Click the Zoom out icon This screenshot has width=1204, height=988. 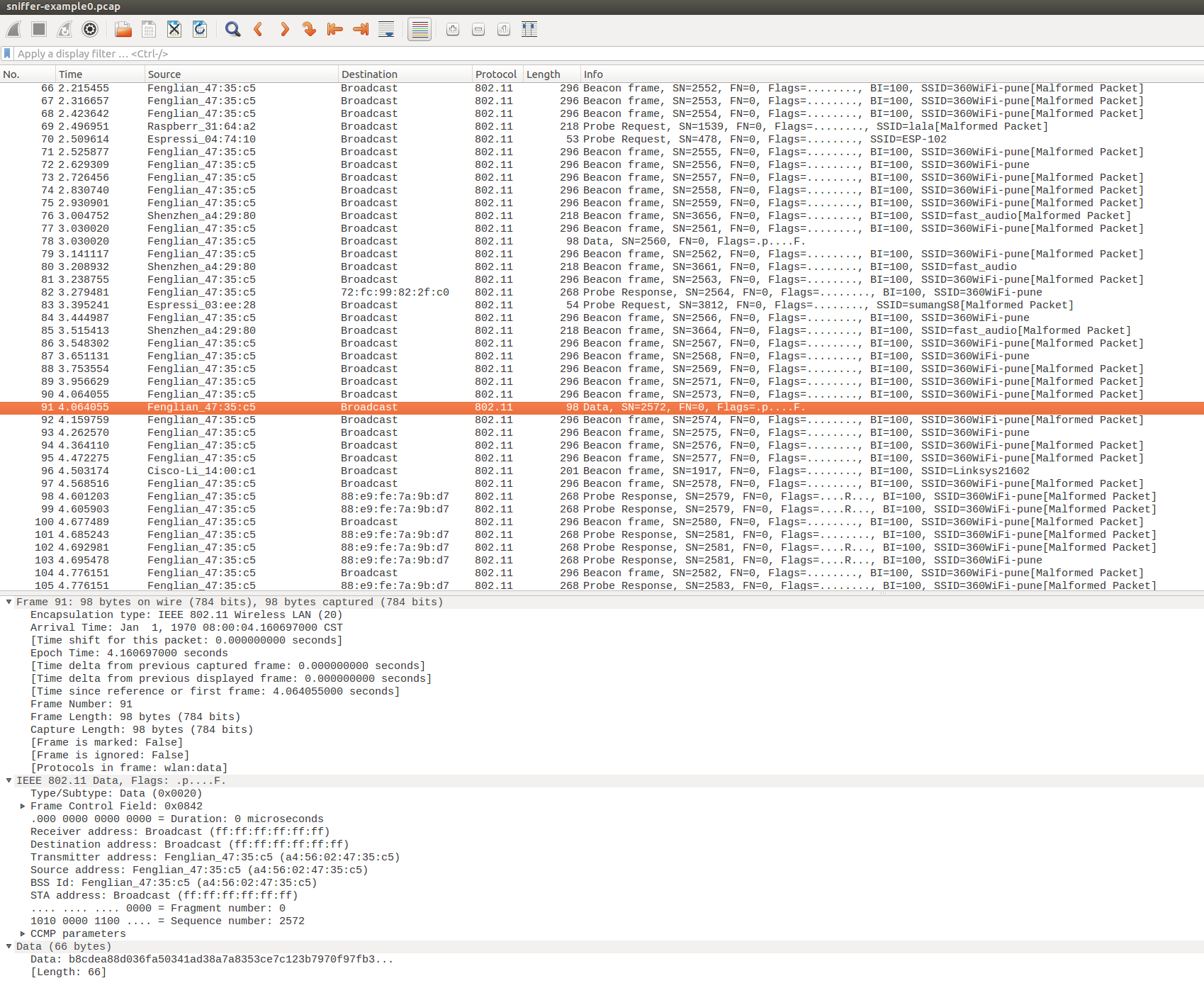[478, 29]
